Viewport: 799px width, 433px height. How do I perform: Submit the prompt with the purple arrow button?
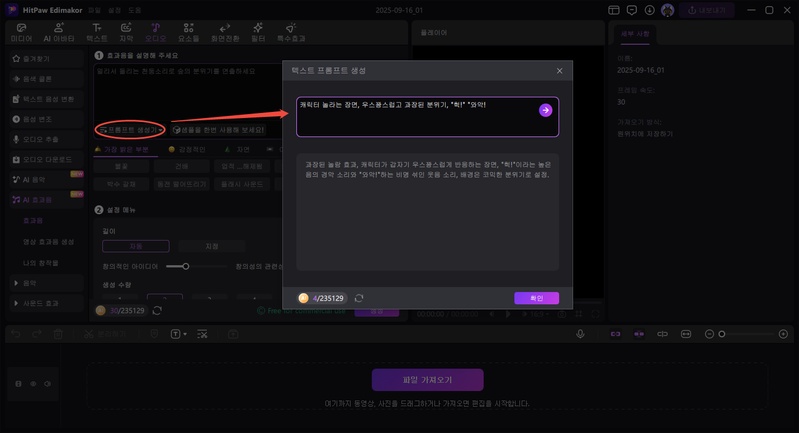pos(545,110)
